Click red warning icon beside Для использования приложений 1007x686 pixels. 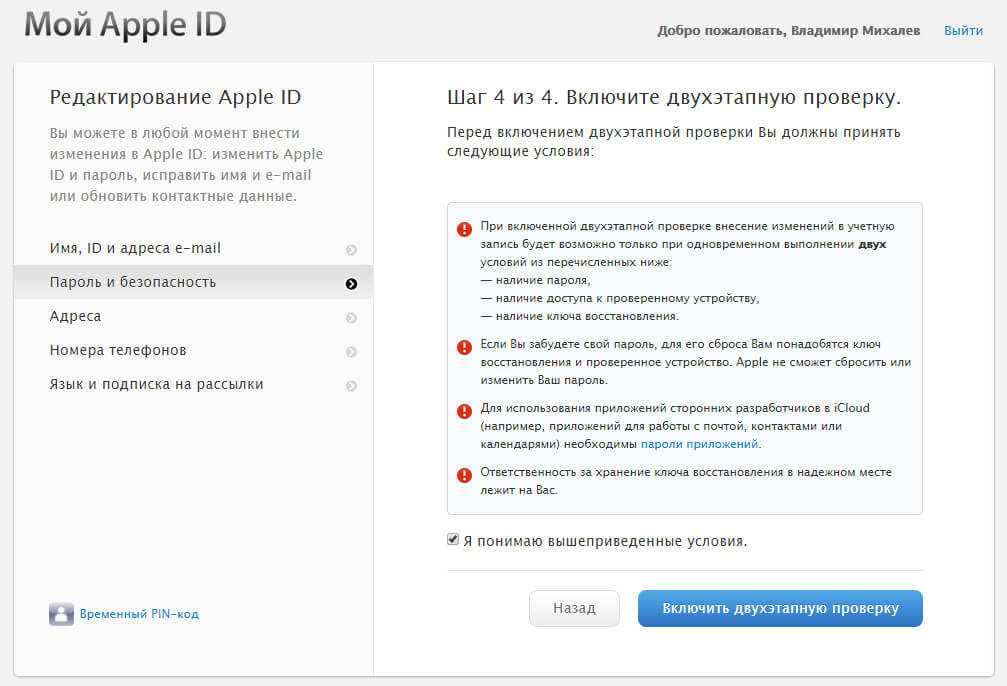[x=464, y=411]
